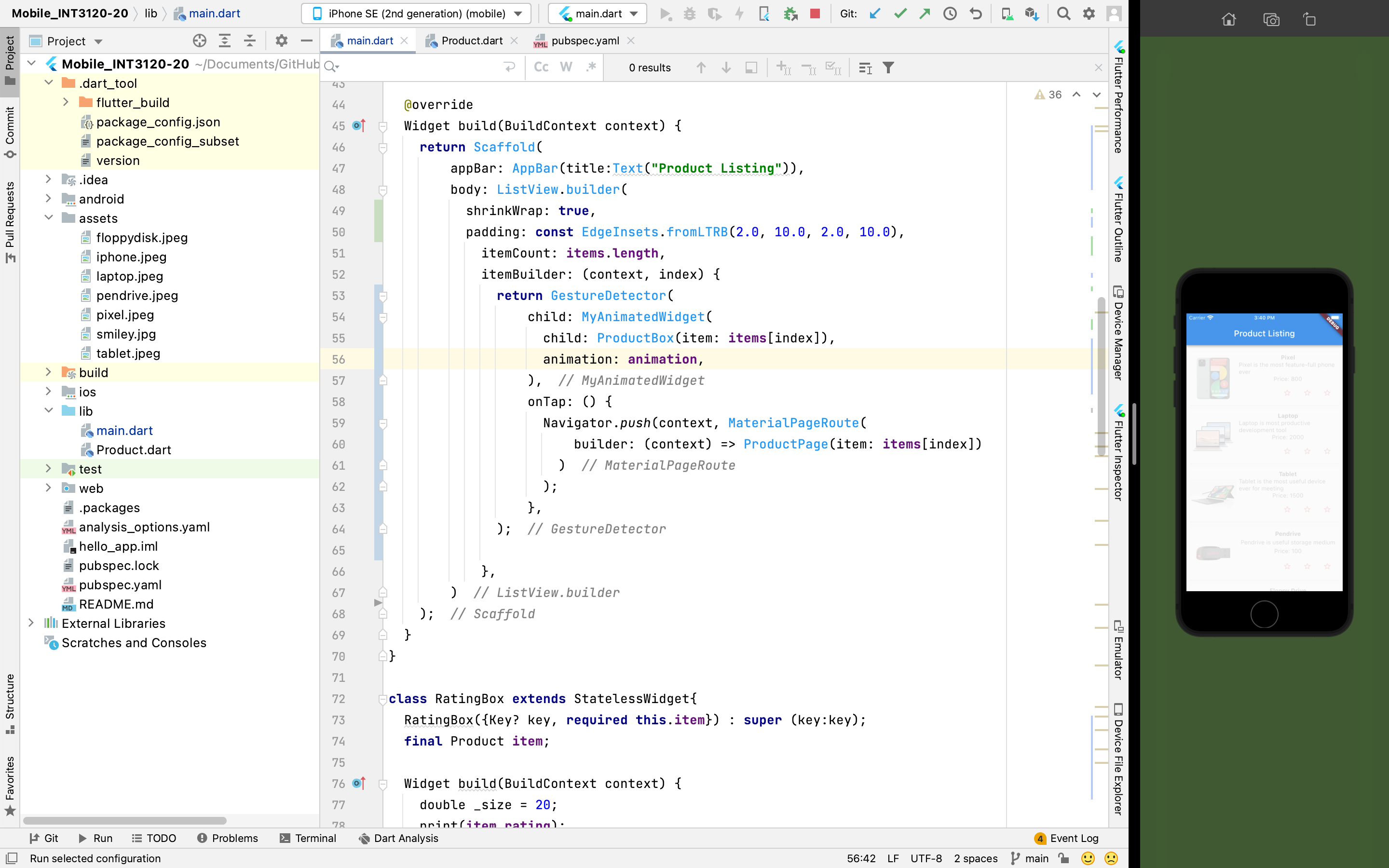Rotate the emulator device icon
The height and width of the screenshot is (868, 1389).
(1309, 19)
